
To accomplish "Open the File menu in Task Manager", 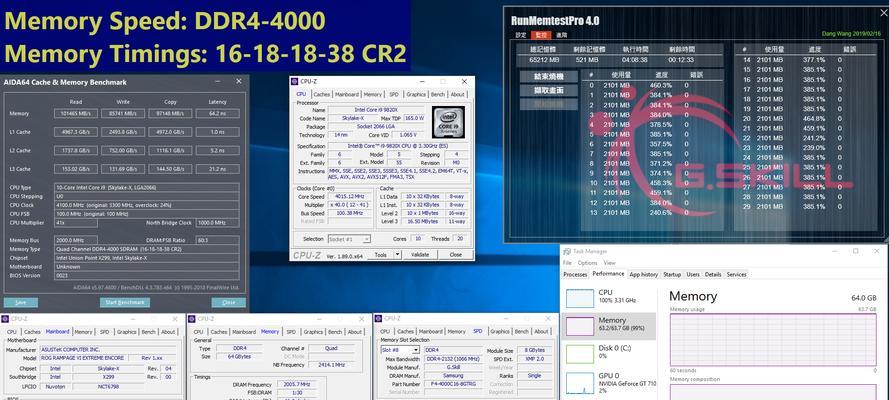I will pyautogui.click(x=567, y=263).
